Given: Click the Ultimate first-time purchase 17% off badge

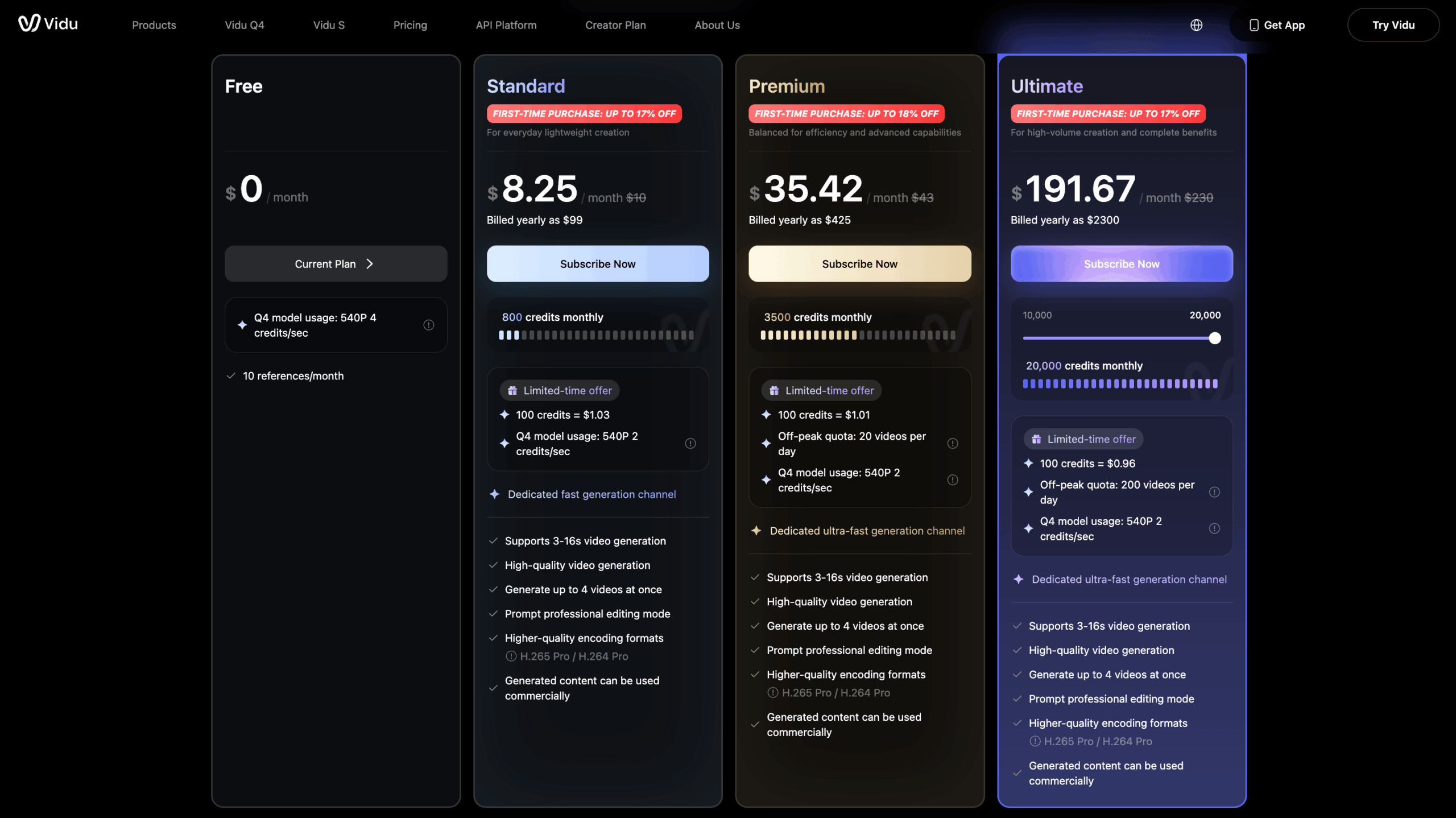Looking at the screenshot, I should (1108, 114).
